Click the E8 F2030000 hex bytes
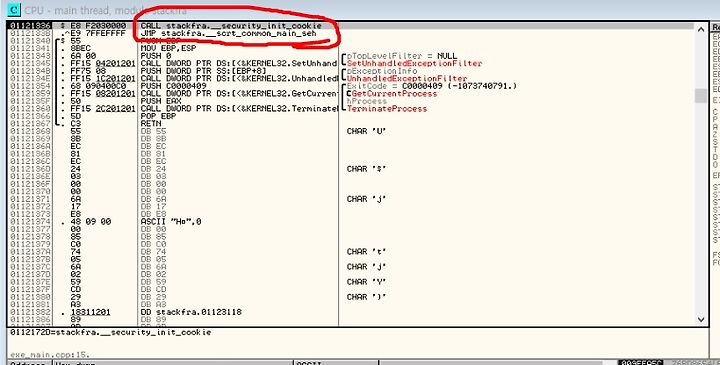Viewport: 720px width, 365px height. 98,26
